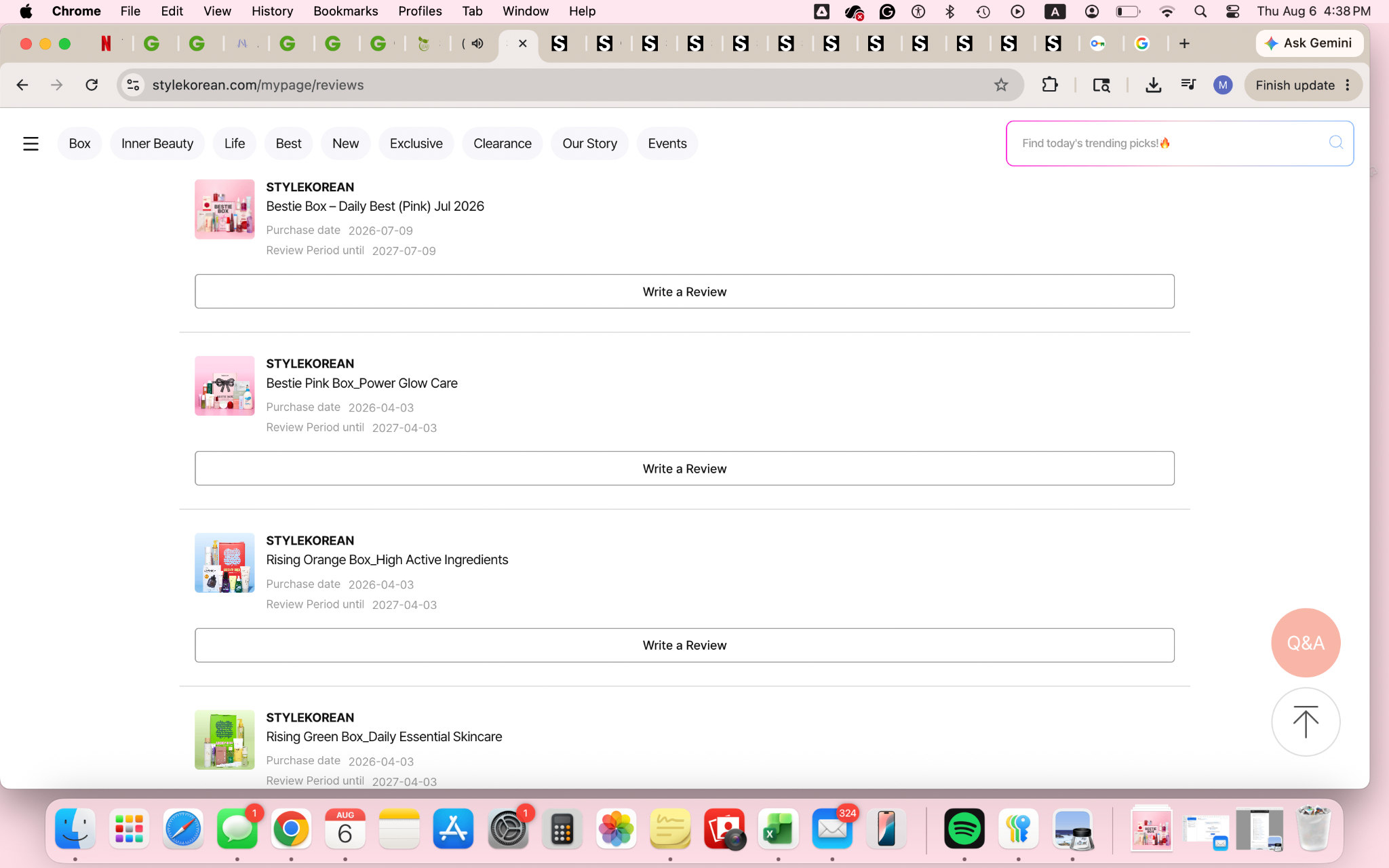Open the View menu
1389x868 pixels.
[217, 12]
